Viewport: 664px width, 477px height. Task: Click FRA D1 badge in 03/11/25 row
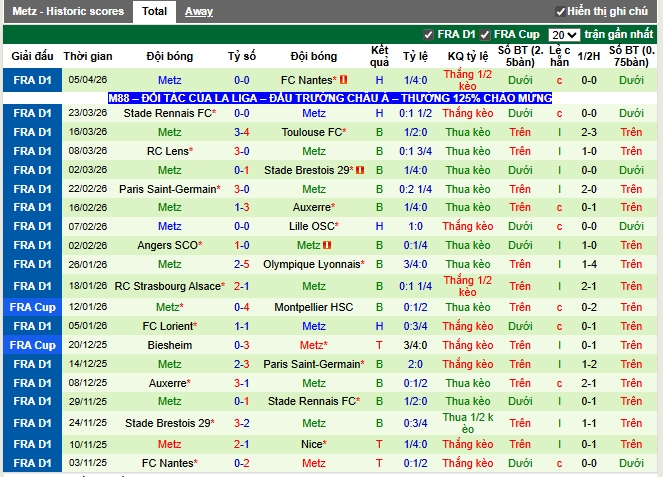[31, 463]
